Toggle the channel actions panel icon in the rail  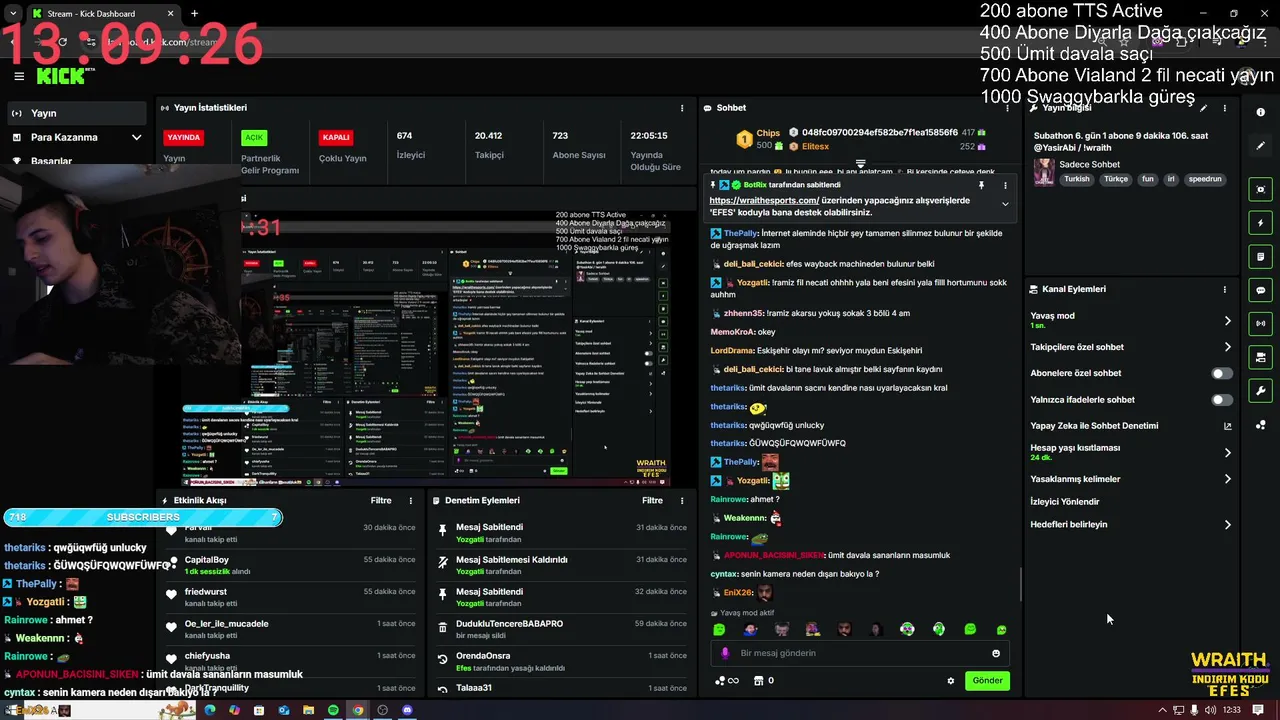(1261, 357)
